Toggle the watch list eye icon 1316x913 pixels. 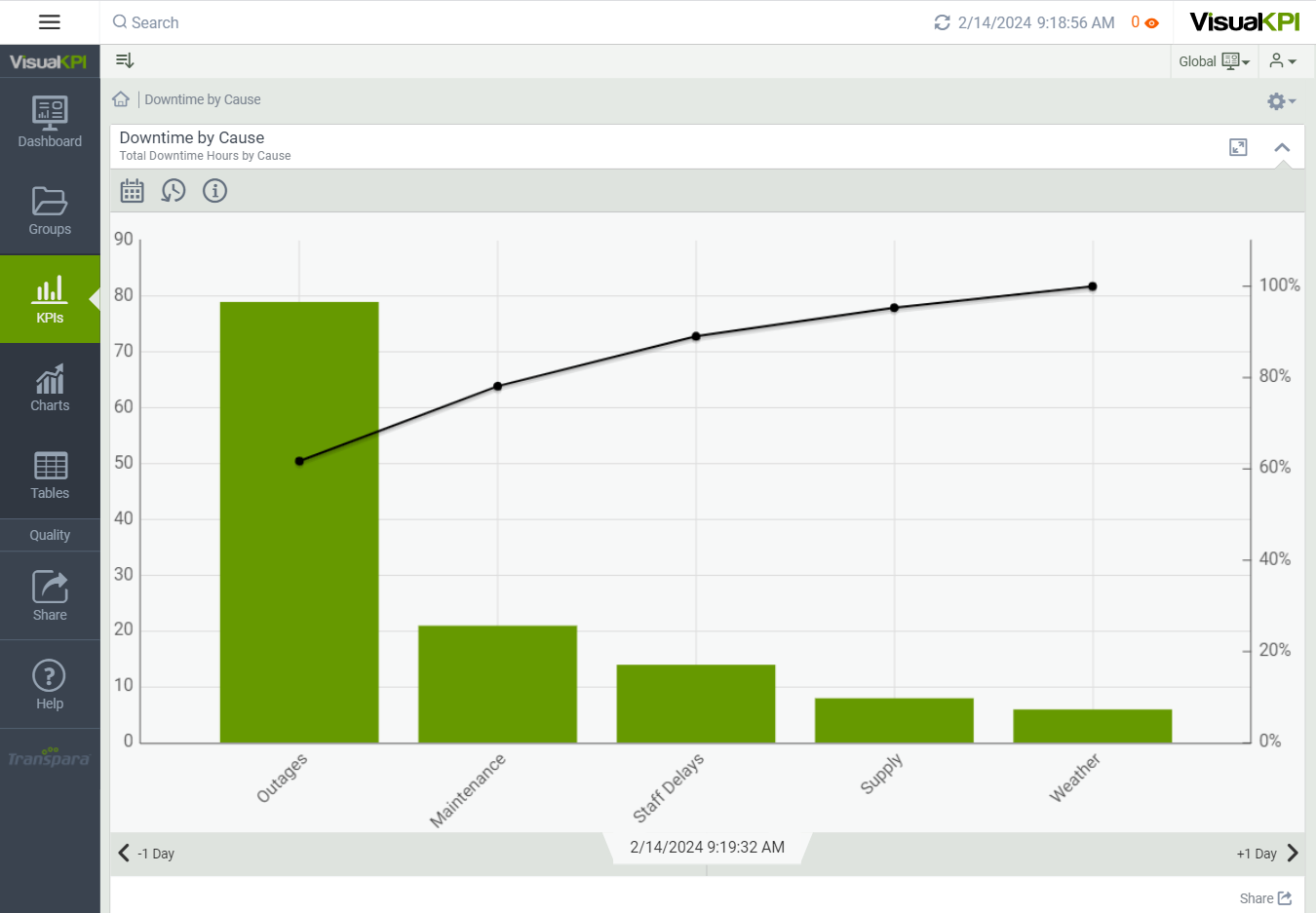point(1151,22)
